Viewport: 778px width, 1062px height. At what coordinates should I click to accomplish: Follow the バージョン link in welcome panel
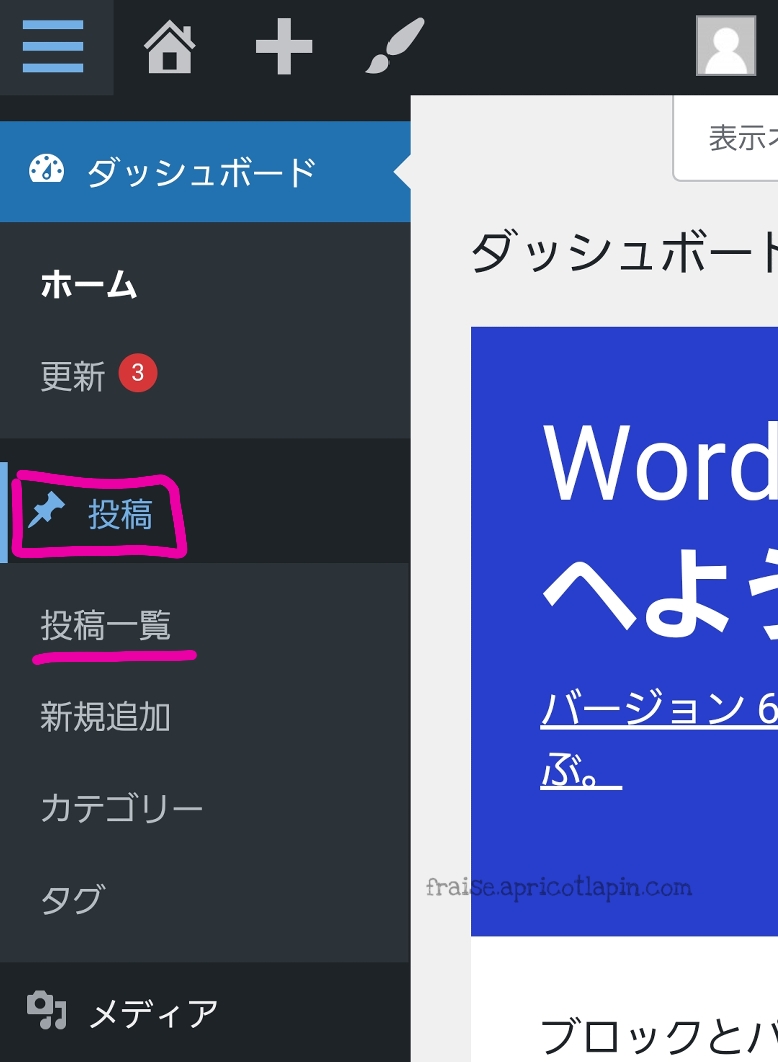click(x=660, y=709)
